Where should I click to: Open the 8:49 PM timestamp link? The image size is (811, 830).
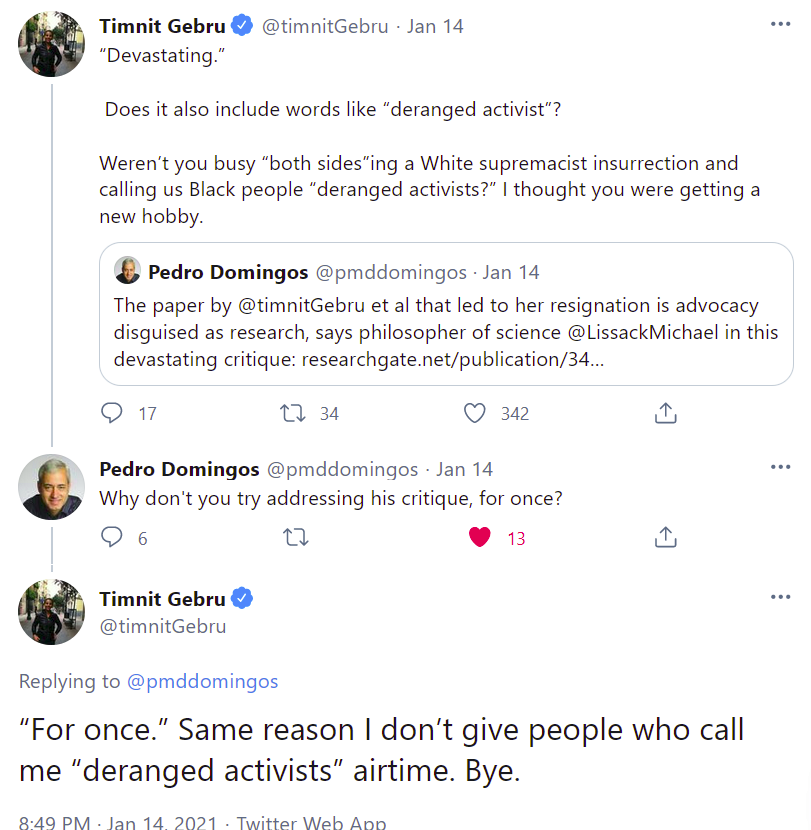pos(56,822)
